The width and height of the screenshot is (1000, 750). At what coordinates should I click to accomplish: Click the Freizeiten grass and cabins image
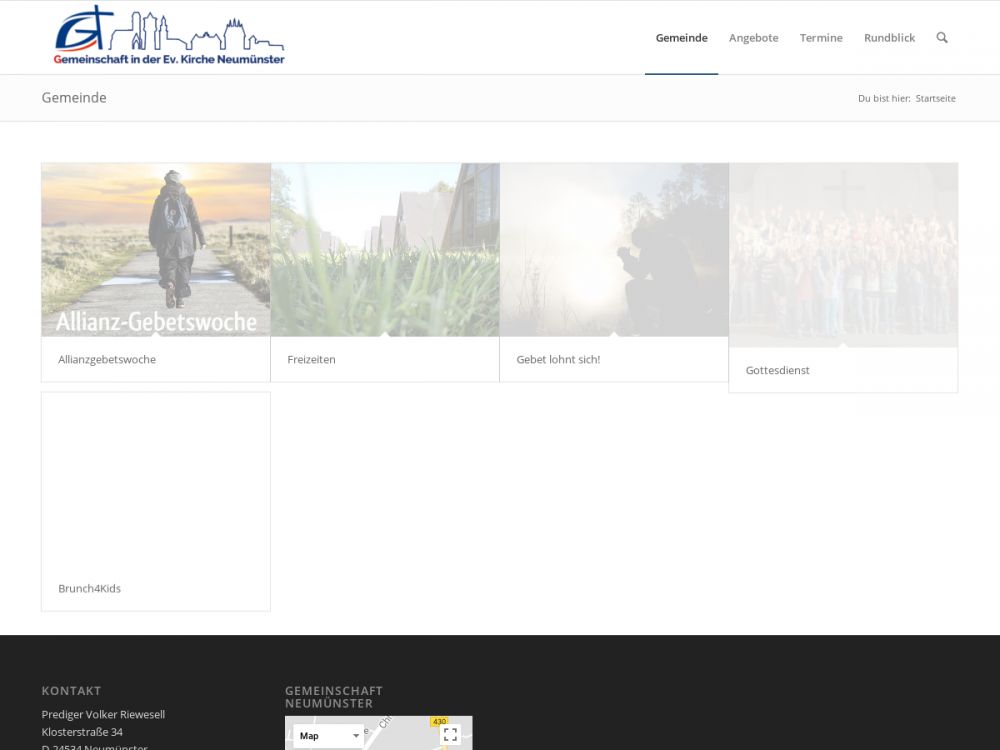pos(385,250)
